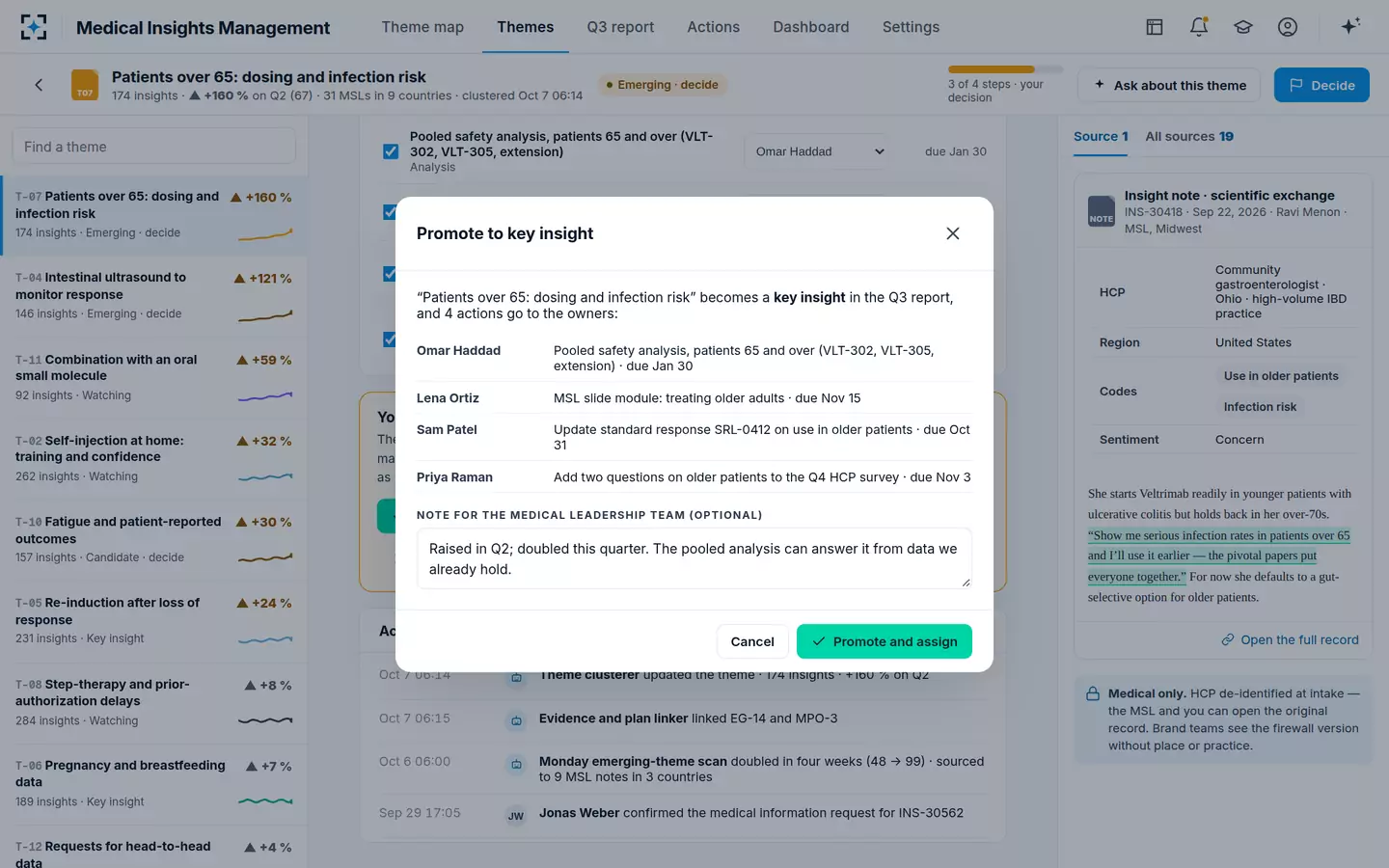The image size is (1389, 868).
Task: Close the Promote to key insight dialog
Action: (x=953, y=233)
